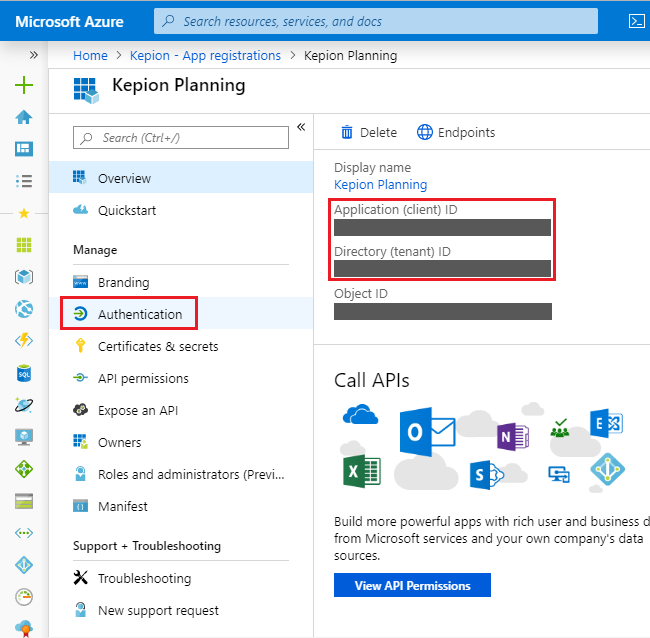Focus the Azure global search bar
Viewport: 650px width, 638px height.
point(376,21)
